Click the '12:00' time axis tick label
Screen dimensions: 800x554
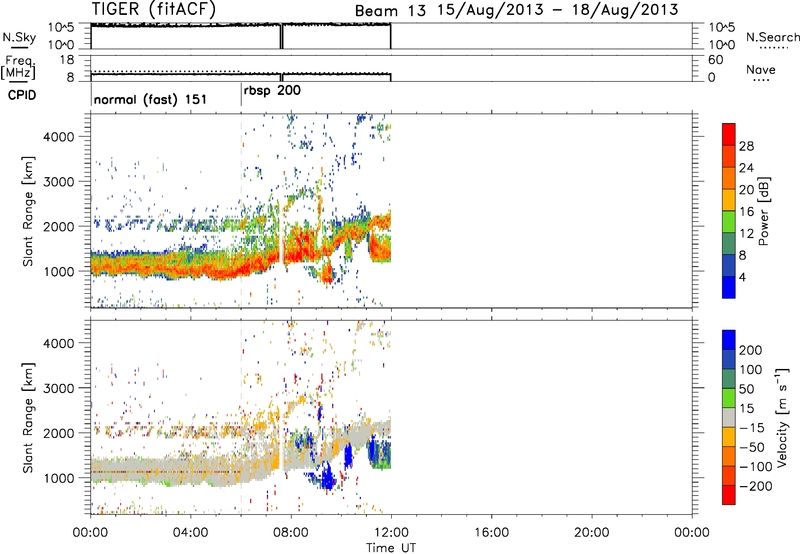click(x=391, y=533)
